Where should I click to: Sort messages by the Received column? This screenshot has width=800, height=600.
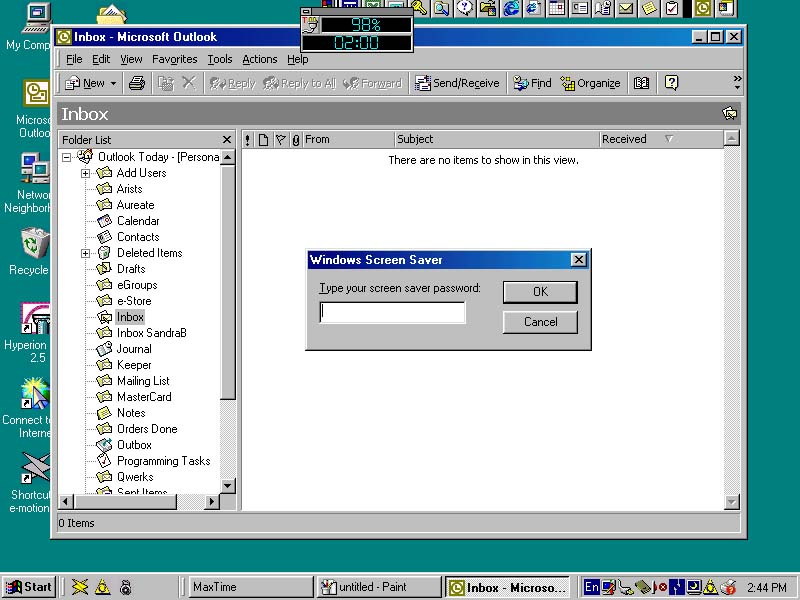tap(661, 139)
